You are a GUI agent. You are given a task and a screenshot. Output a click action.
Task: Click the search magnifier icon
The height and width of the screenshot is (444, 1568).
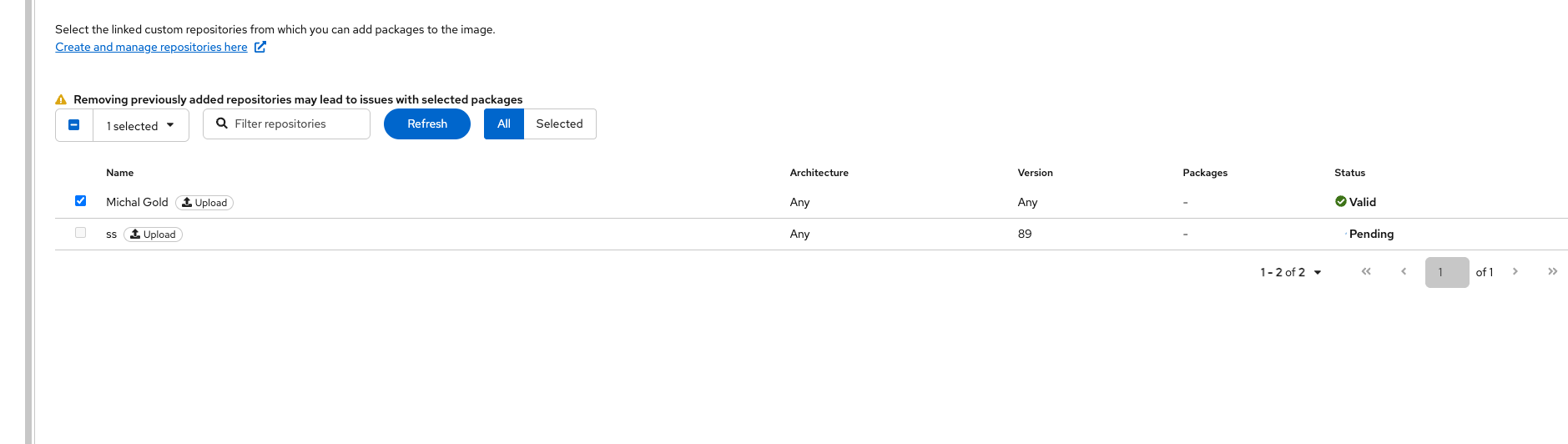[x=222, y=124]
